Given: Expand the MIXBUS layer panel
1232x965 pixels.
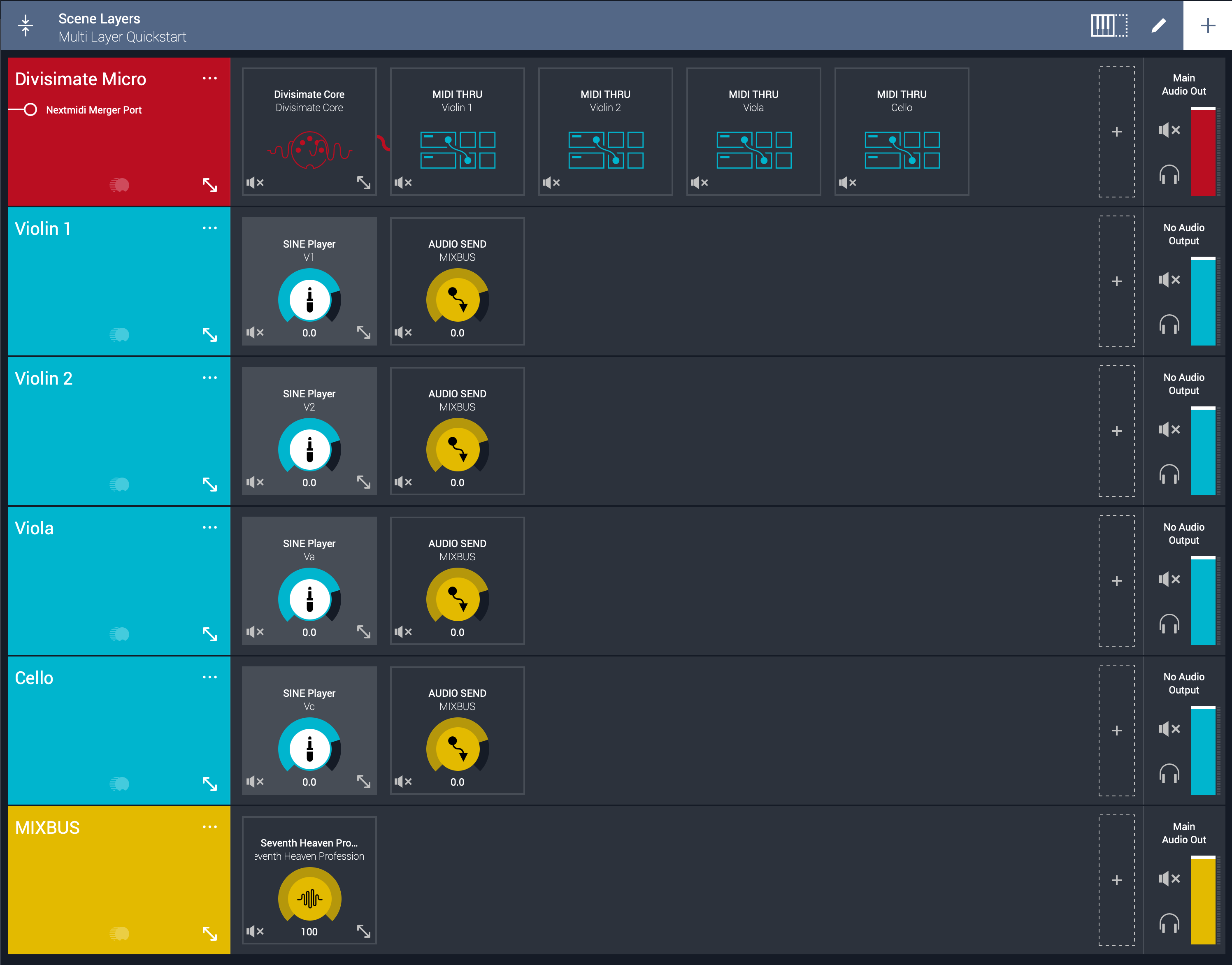Looking at the screenshot, I should click(210, 933).
